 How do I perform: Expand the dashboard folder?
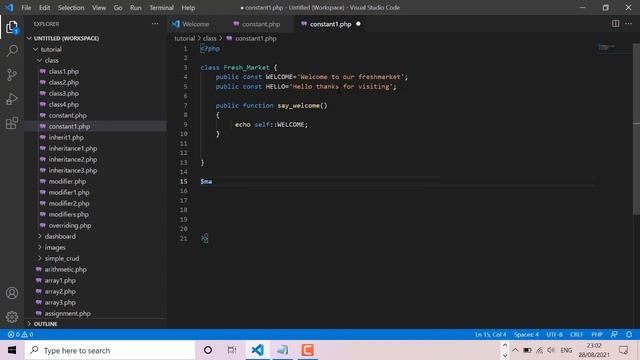[x=40, y=236]
